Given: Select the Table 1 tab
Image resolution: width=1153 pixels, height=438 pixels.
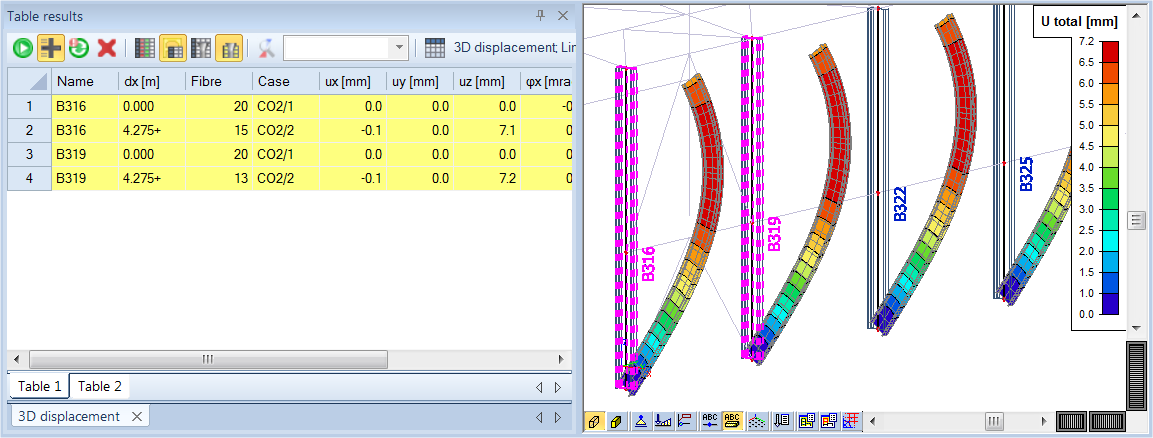Looking at the screenshot, I should [40, 387].
